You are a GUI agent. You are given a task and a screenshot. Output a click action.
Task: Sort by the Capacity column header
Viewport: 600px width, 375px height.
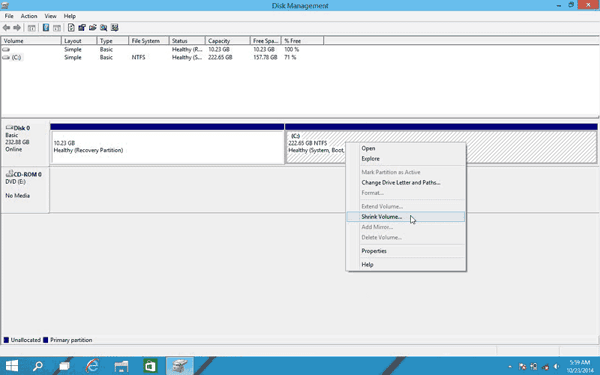(228, 41)
